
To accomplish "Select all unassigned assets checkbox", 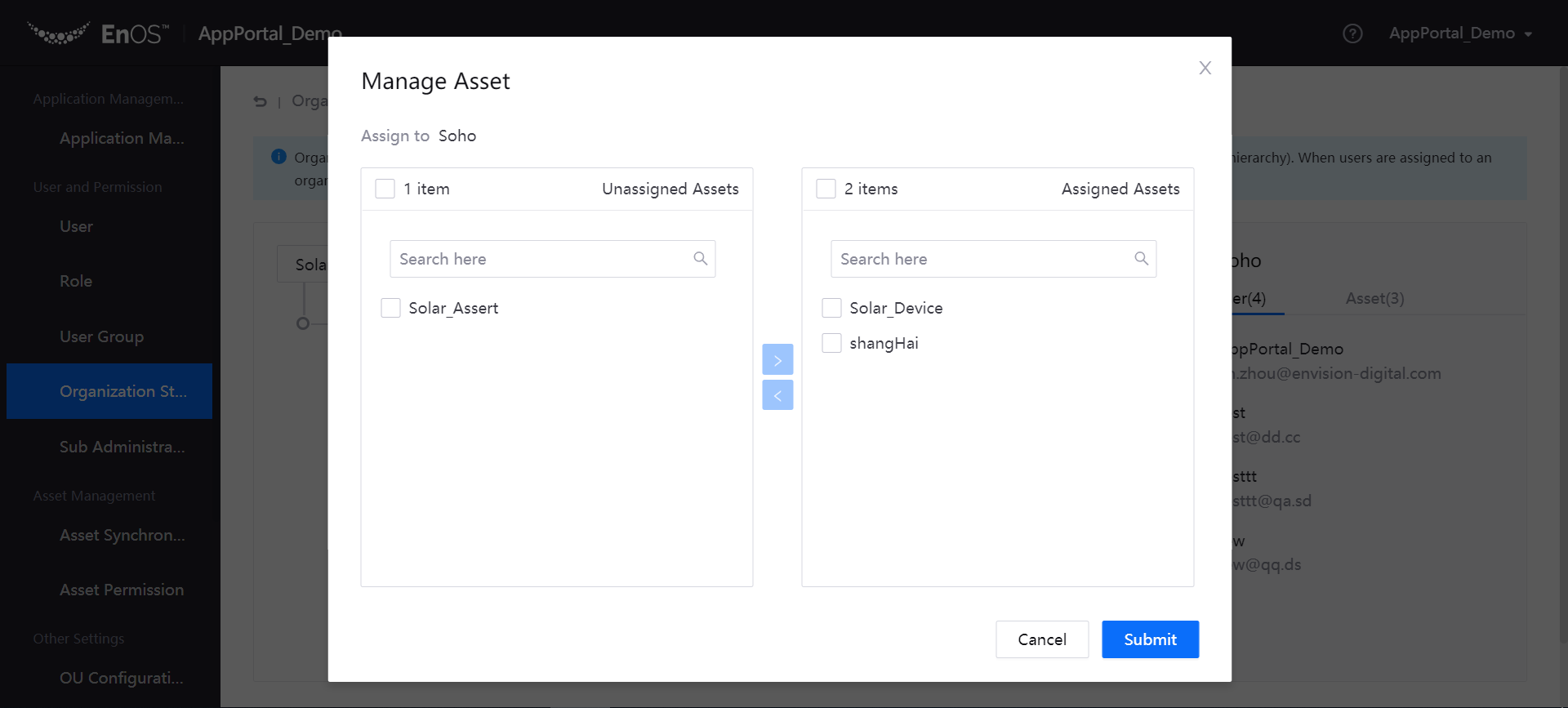I will pyautogui.click(x=385, y=189).
